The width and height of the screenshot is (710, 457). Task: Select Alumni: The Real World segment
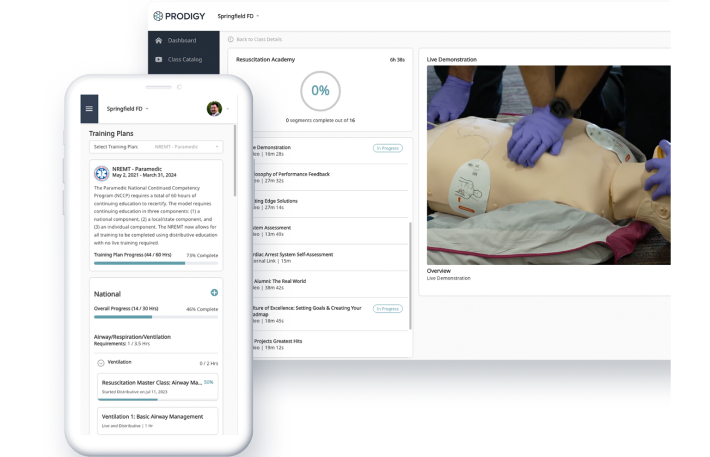[331, 284]
